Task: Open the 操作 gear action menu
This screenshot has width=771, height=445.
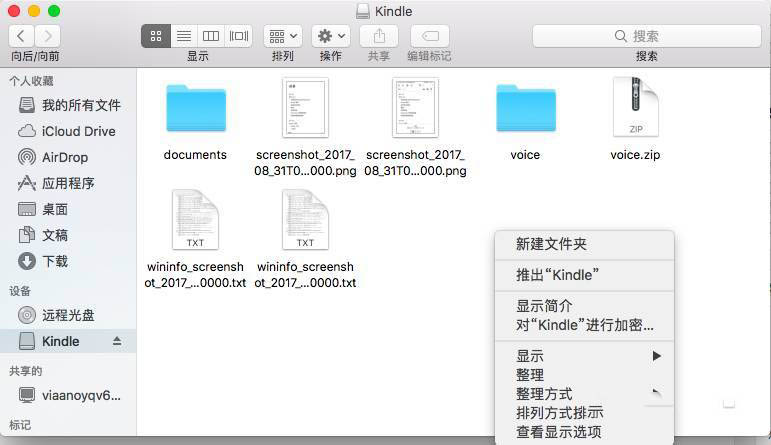Action: [x=330, y=36]
